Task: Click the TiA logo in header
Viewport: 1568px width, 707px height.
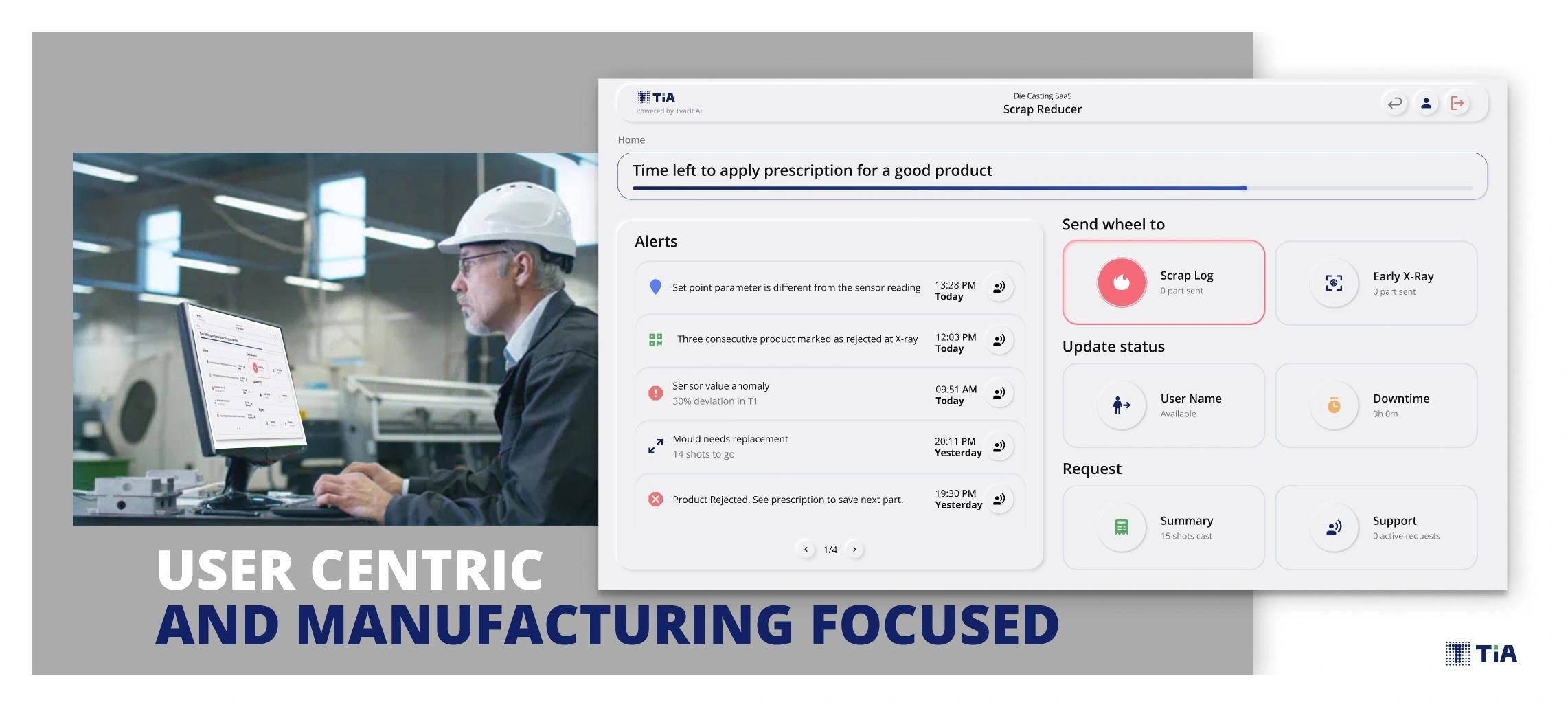Action: tap(657, 98)
